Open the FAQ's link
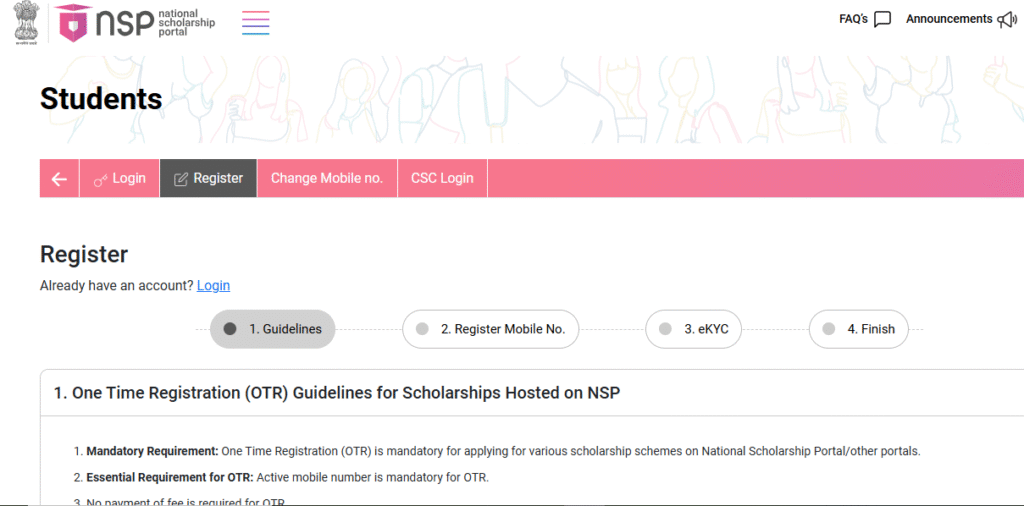 853,19
